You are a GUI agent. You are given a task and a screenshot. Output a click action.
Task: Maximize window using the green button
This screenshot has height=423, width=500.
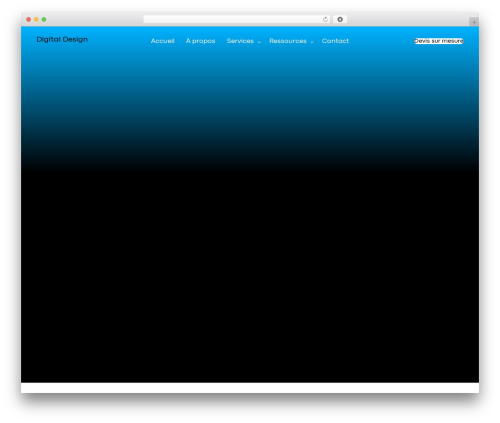[x=44, y=19]
